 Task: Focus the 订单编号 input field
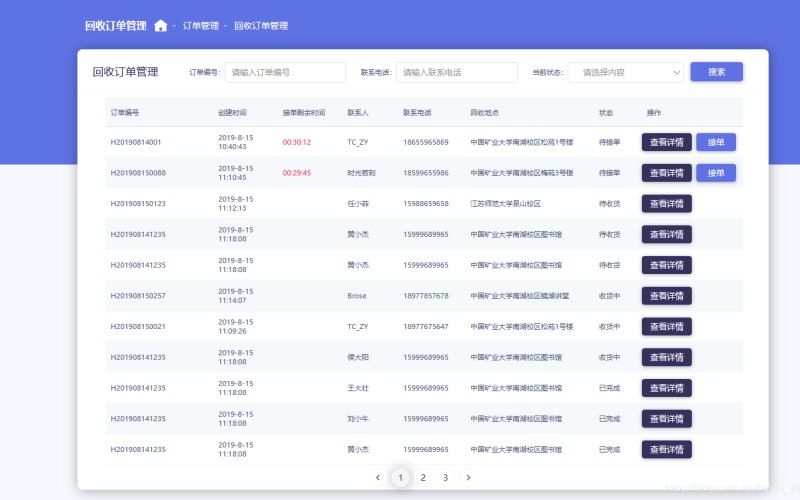(x=285, y=72)
